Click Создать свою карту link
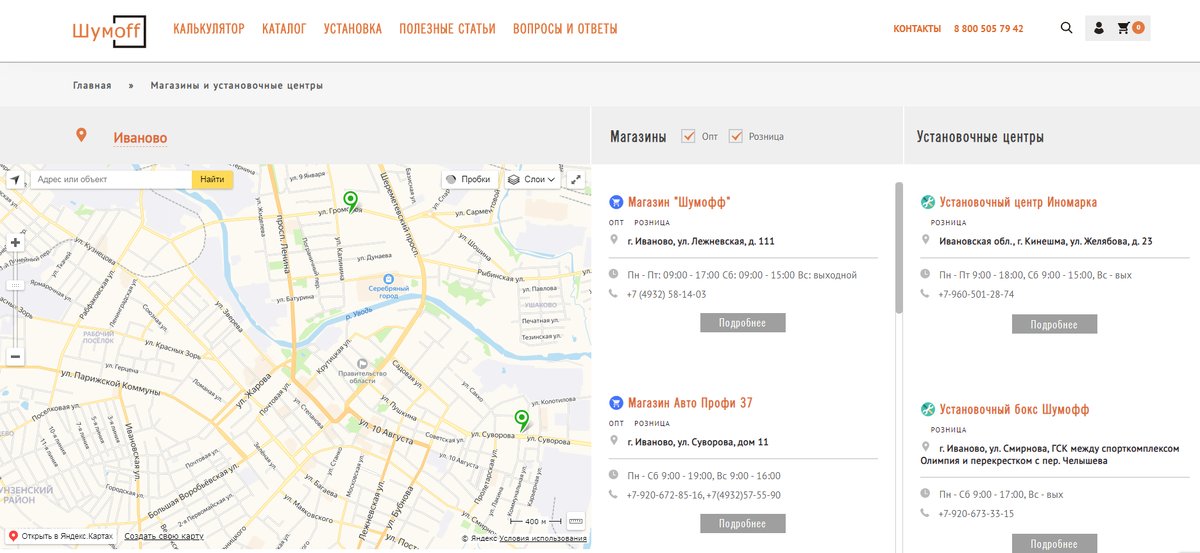The height and width of the screenshot is (553, 1200). click(164, 537)
